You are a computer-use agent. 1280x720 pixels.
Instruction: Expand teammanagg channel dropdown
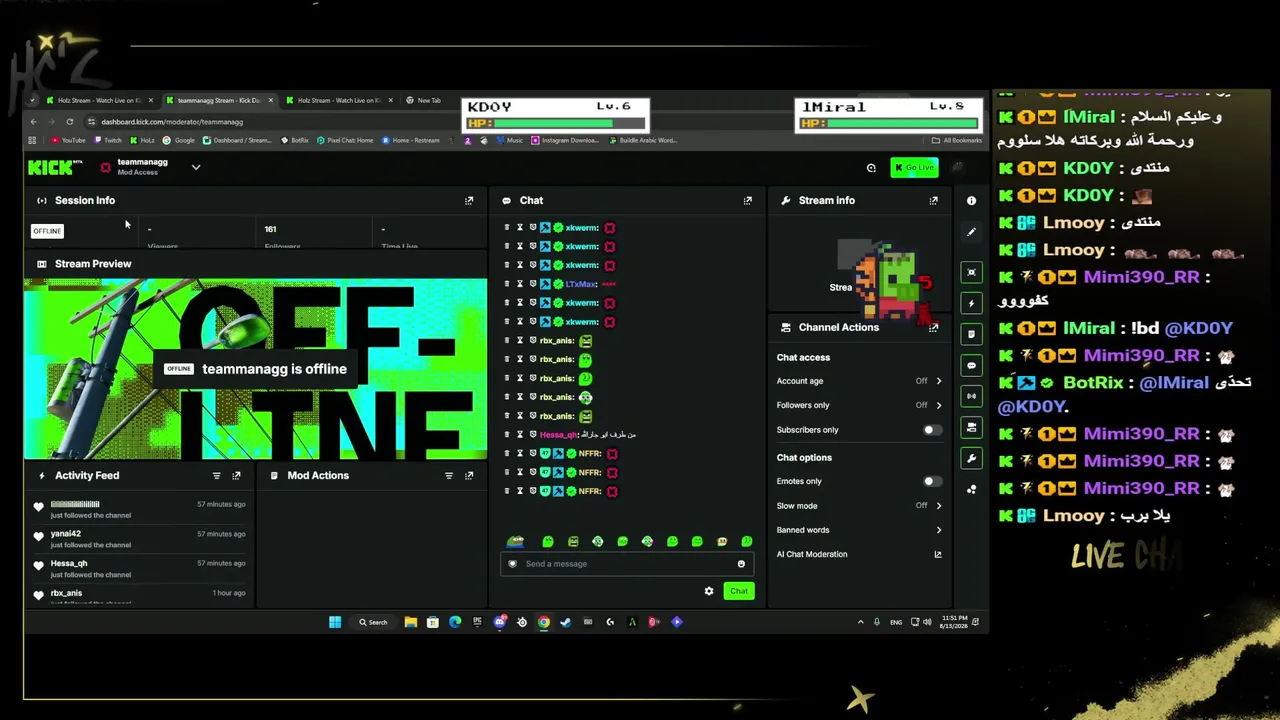click(196, 167)
